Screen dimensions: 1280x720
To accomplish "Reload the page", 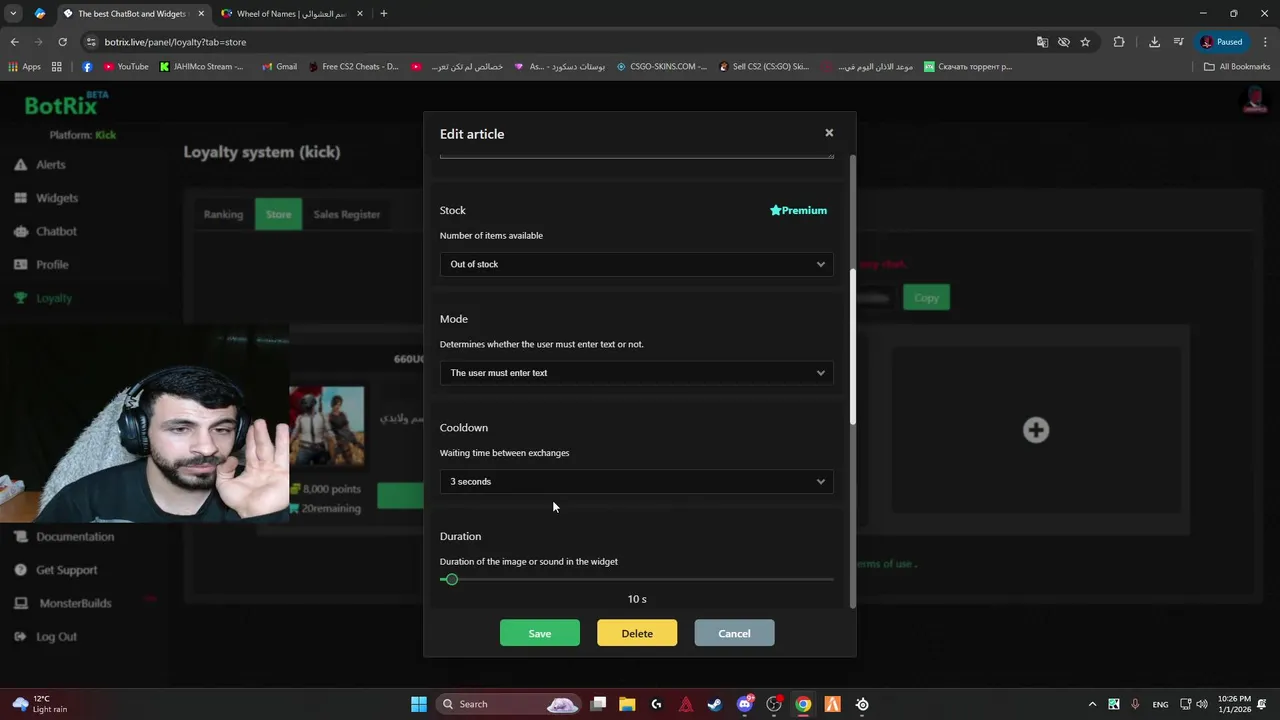I will coord(62,42).
